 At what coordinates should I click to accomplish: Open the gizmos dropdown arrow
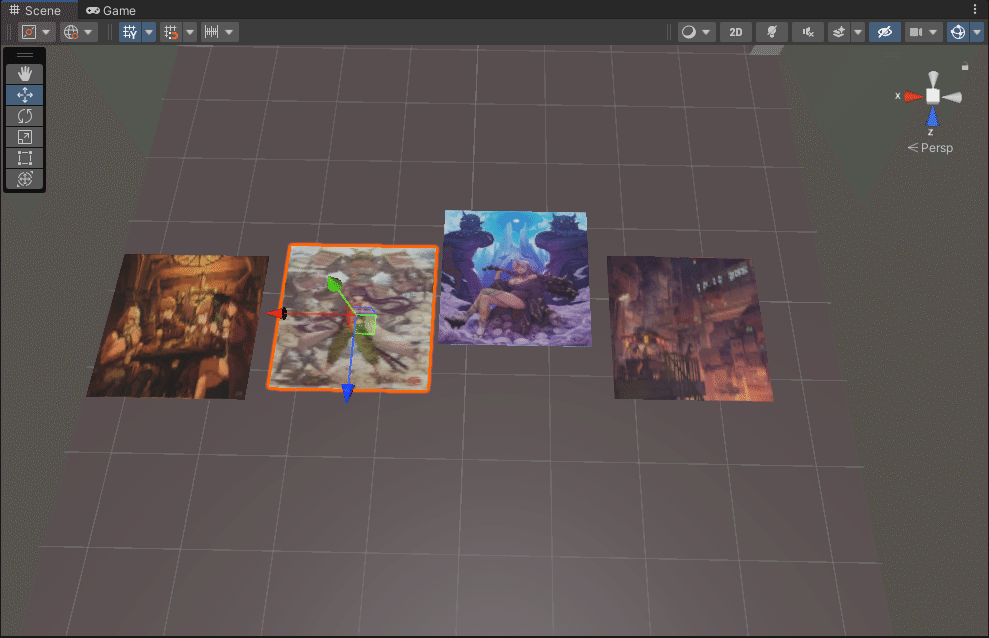tap(977, 32)
